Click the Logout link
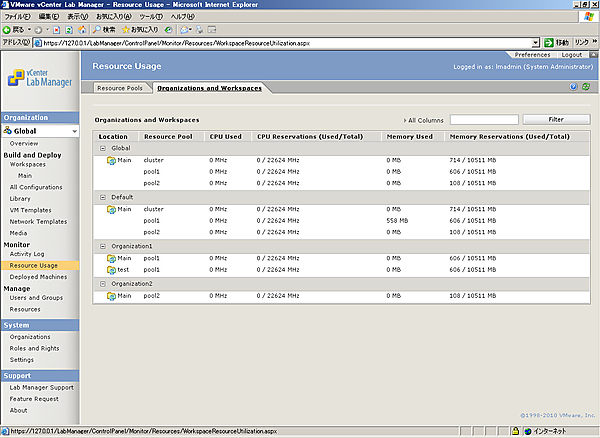 [572, 55]
